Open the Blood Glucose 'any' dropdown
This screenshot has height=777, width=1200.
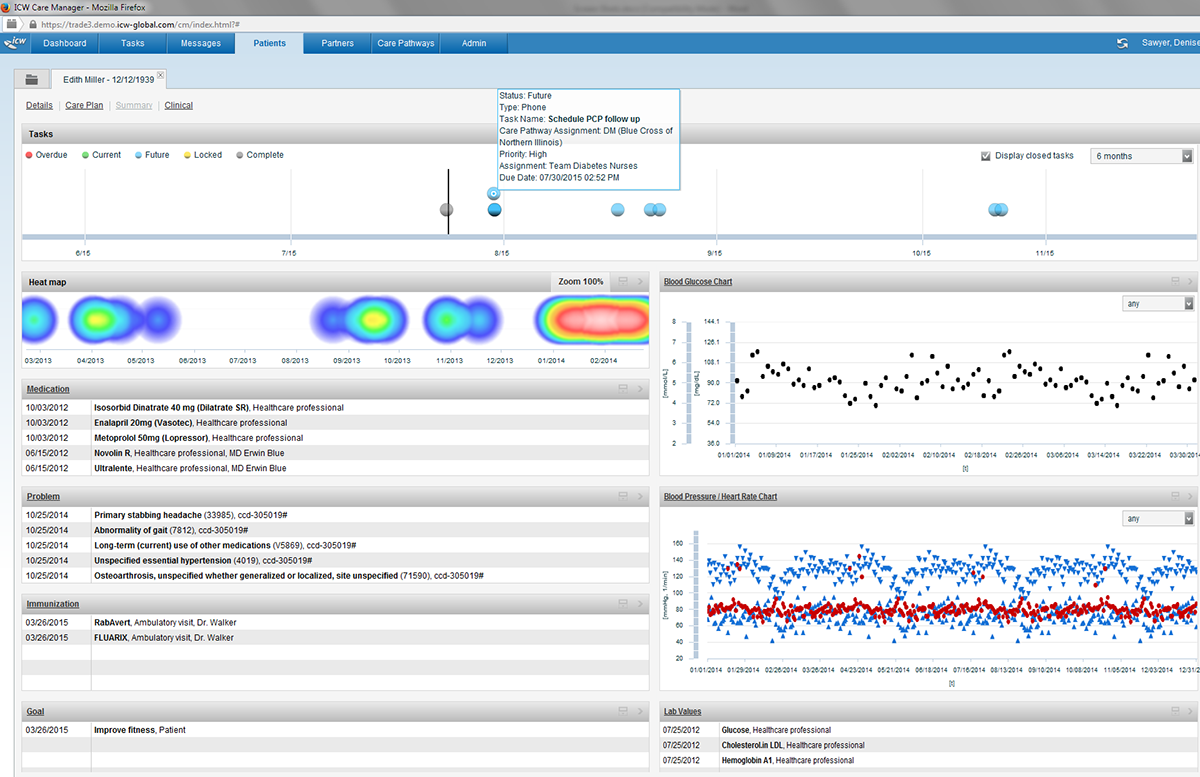[x=1158, y=304]
